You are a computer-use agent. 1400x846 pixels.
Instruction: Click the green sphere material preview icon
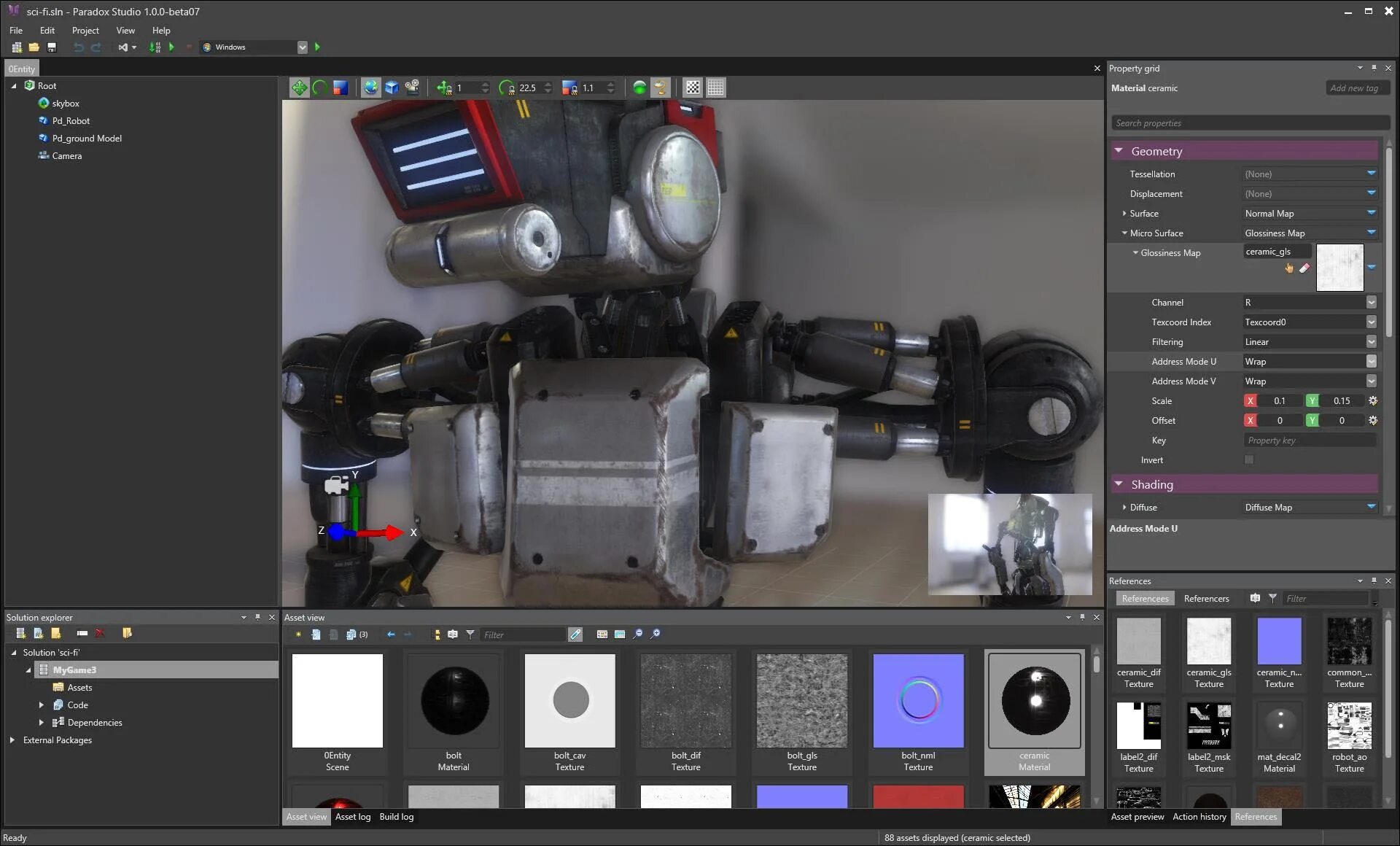[639, 88]
